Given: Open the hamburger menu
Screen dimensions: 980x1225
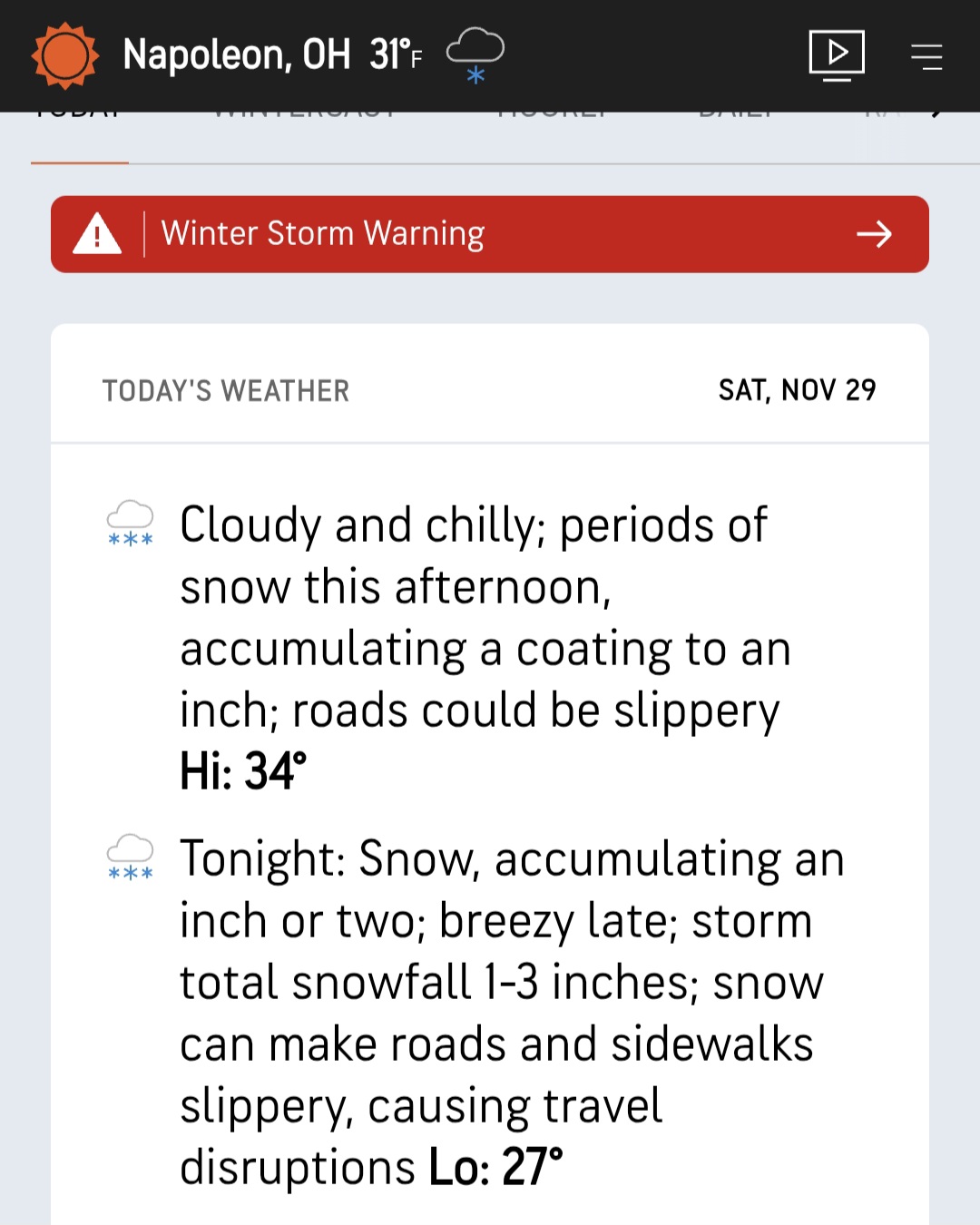Looking at the screenshot, I should point(926,56).
